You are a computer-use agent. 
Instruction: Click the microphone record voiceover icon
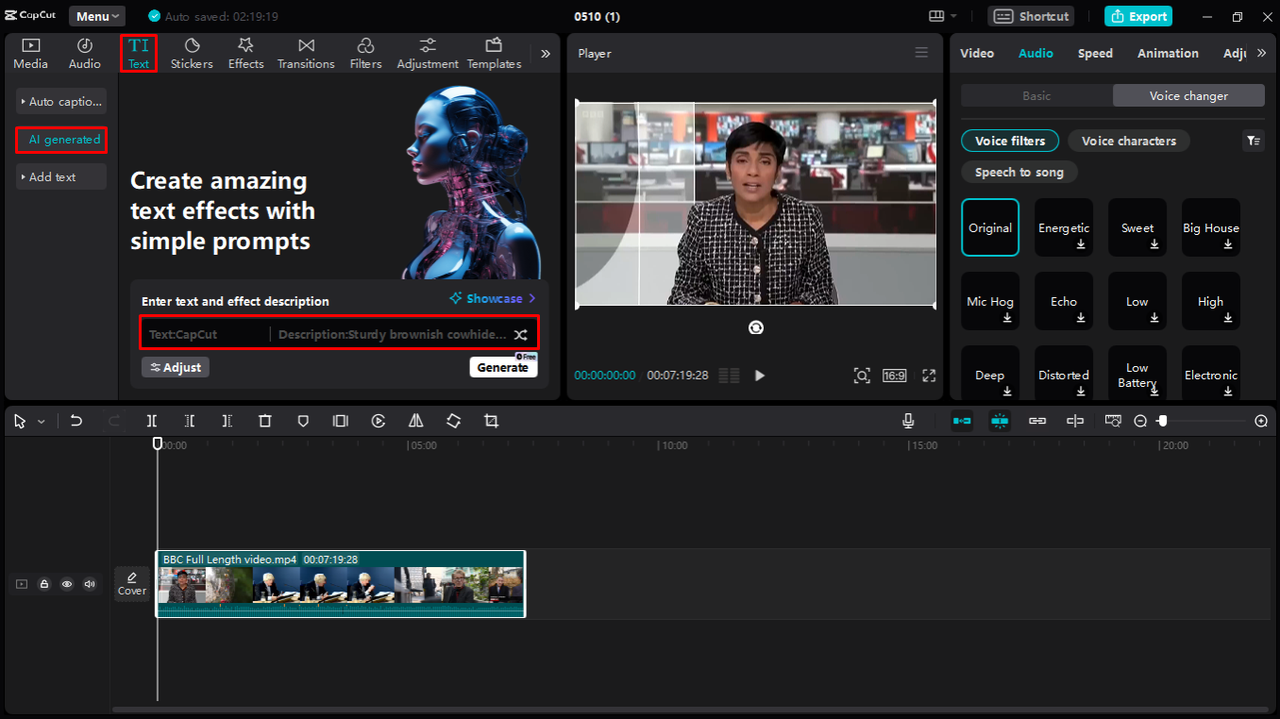click(908, 421)
